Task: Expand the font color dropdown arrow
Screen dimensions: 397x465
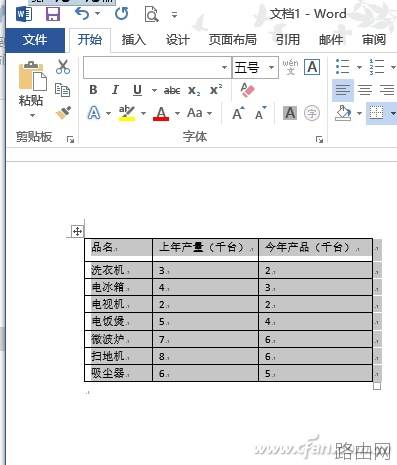Action: pyautogui.click(x=177, y=113)
